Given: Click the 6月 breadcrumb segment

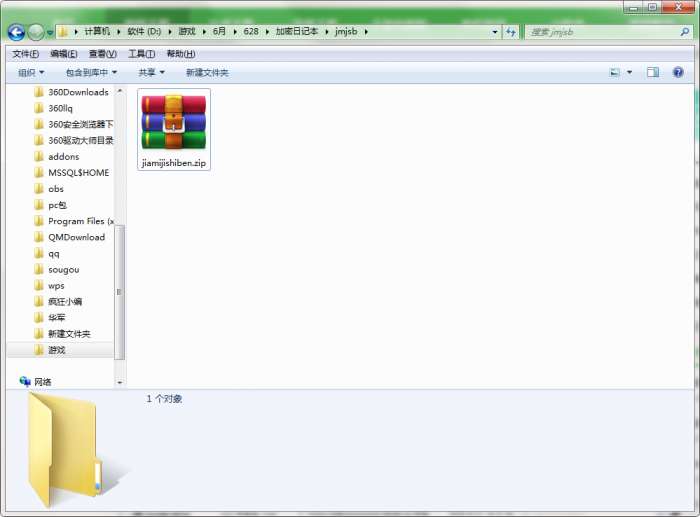Looking at the screenshot, I should 219,31.
